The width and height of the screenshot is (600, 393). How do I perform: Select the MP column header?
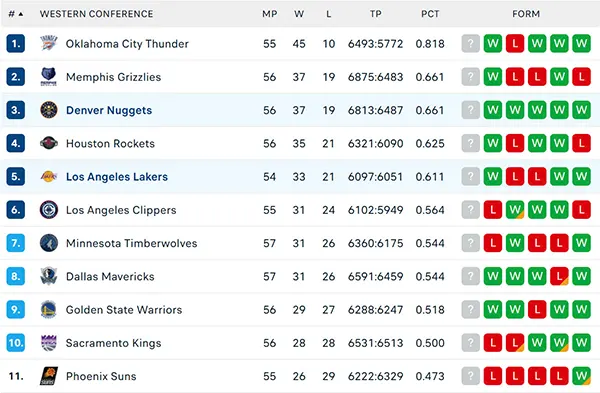(269, 14)
